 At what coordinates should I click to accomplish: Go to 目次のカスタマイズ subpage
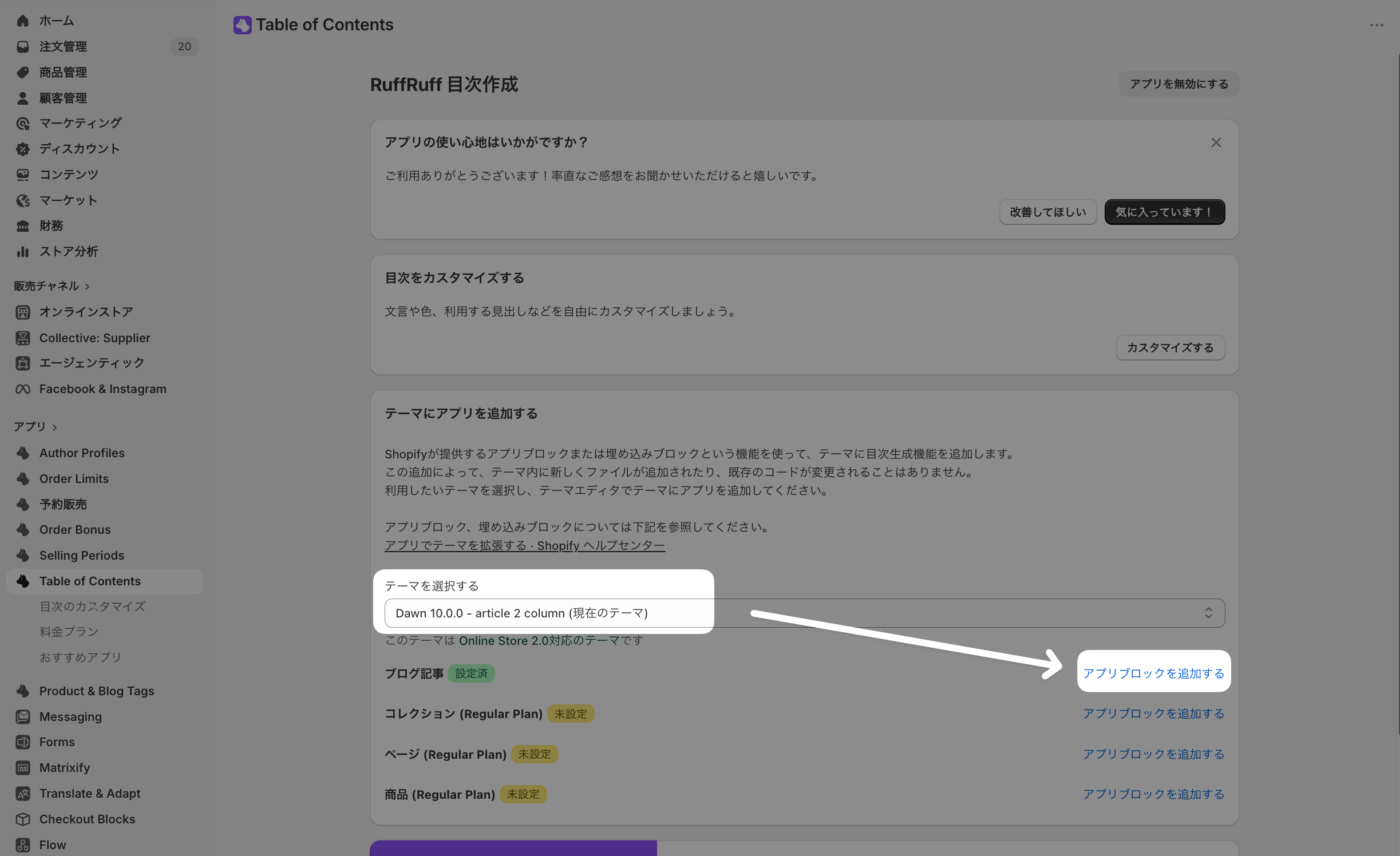(93, 607)
